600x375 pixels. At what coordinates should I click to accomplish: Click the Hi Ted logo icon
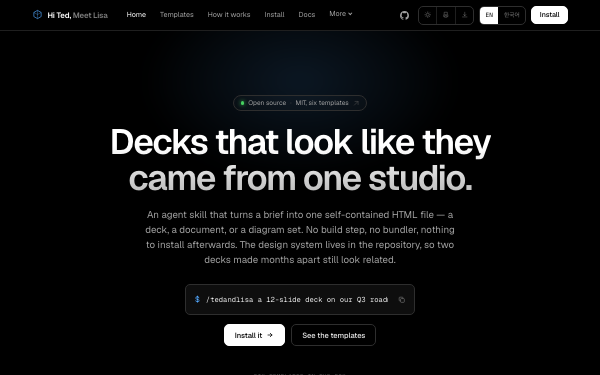coord(37,15)
